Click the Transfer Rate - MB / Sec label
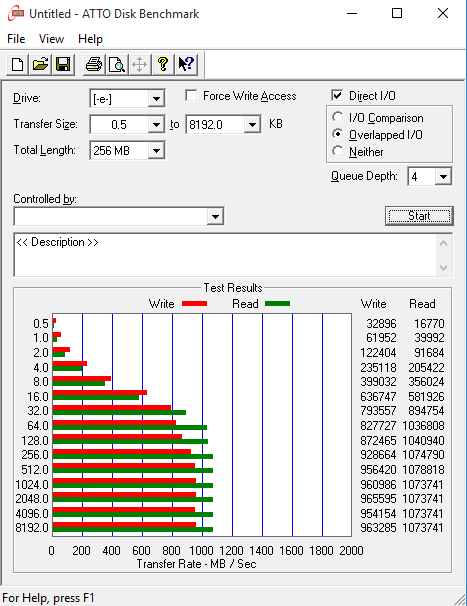 click(196, 564)
